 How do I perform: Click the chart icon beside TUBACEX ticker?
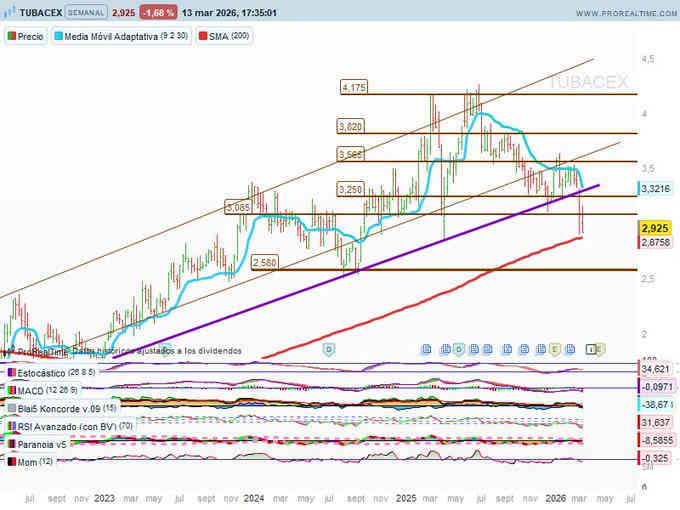[x=10, y=13]
